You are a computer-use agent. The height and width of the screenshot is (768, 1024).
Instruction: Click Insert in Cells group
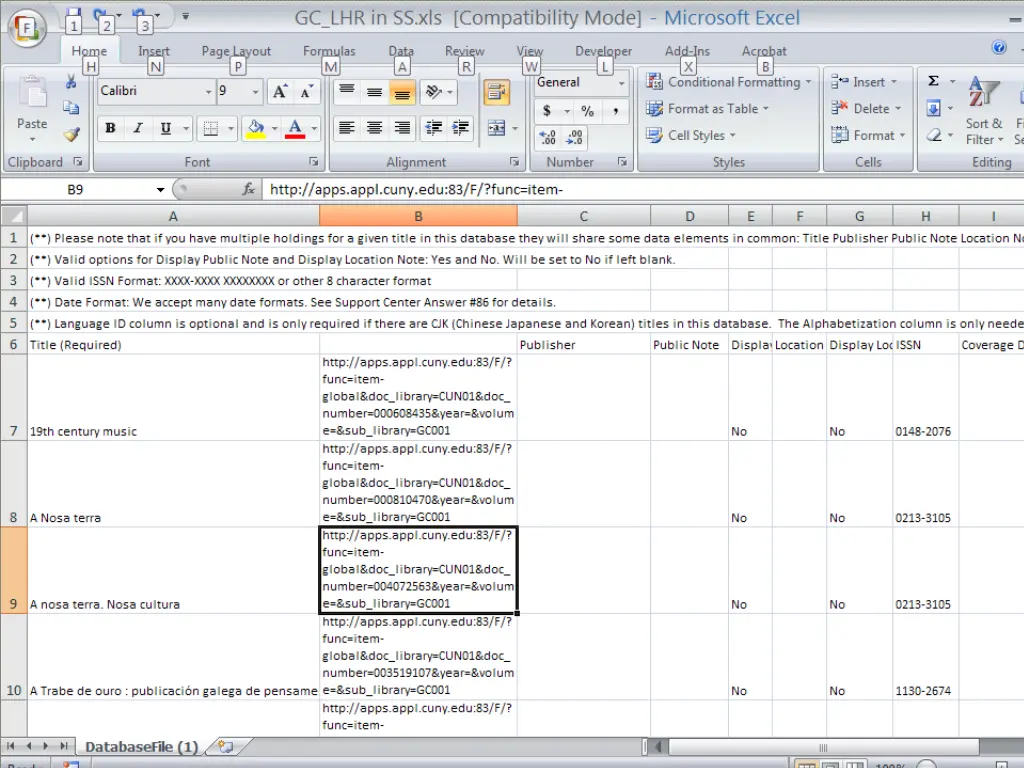[x=863, y=82]
